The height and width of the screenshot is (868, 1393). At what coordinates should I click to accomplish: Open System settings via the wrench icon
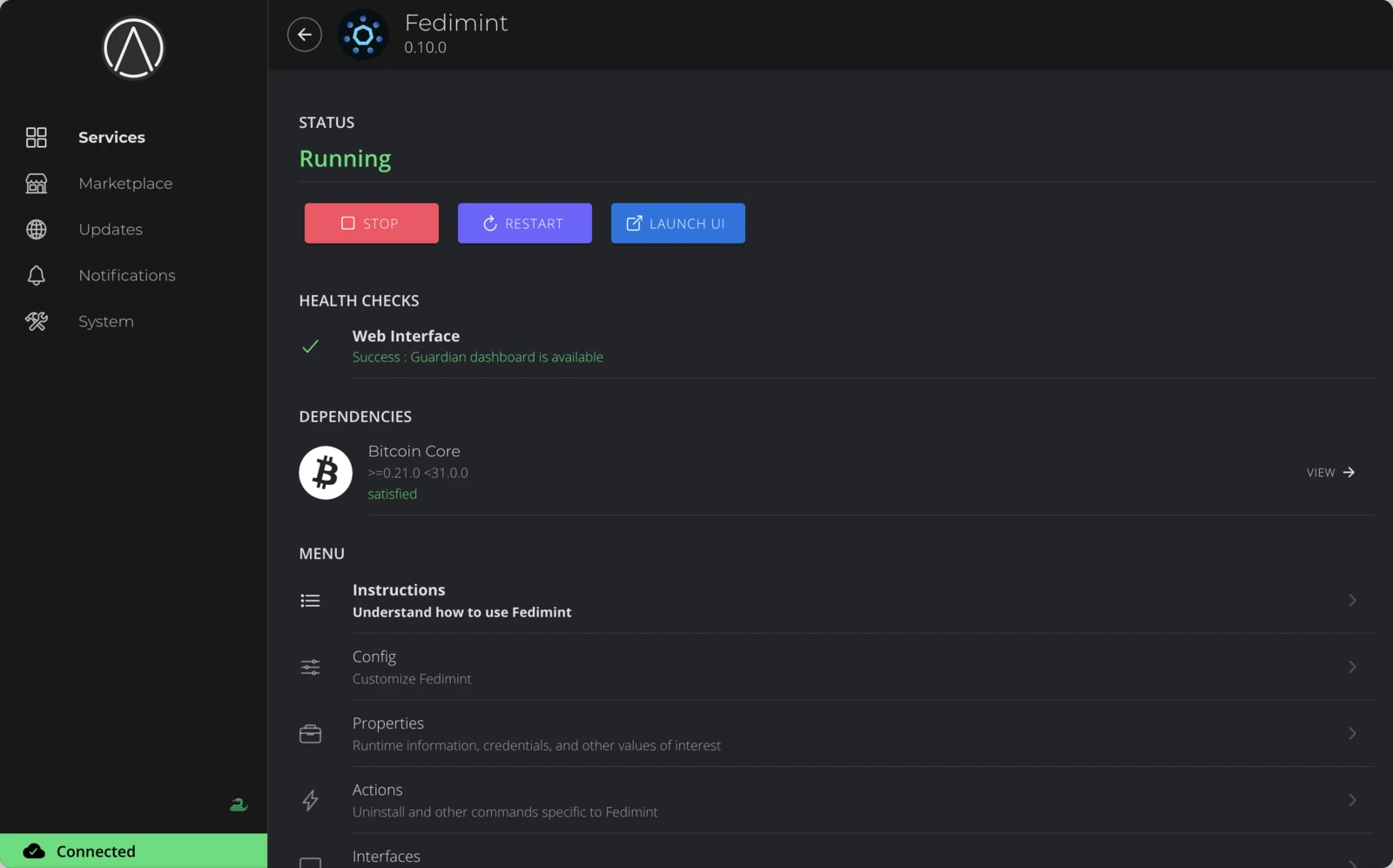[x=36, y=321]
